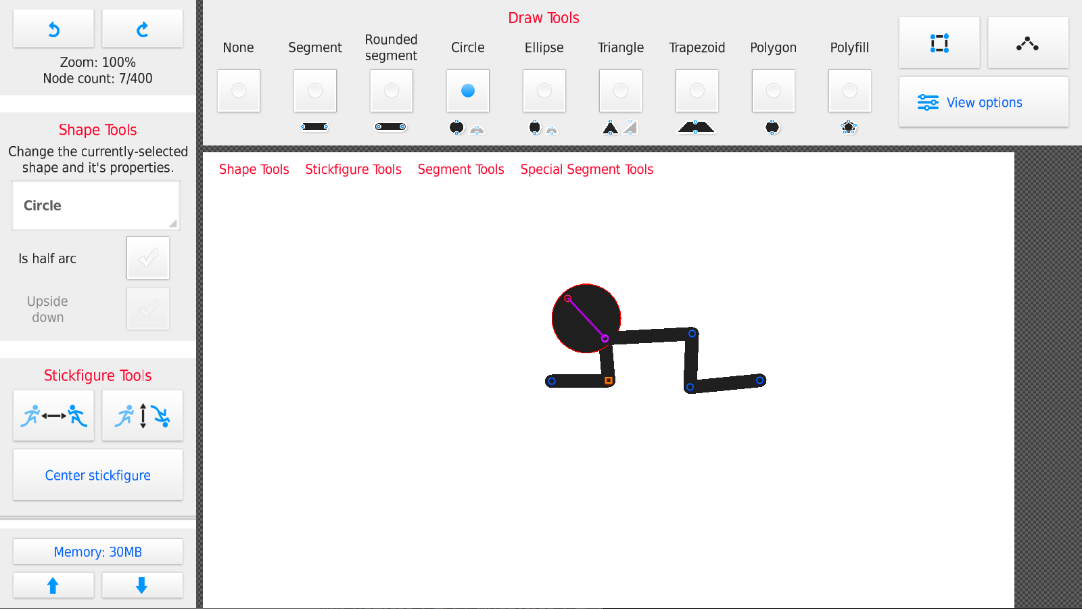
Task: Click the Memory: 30MB button
Action: click(98, 552)
